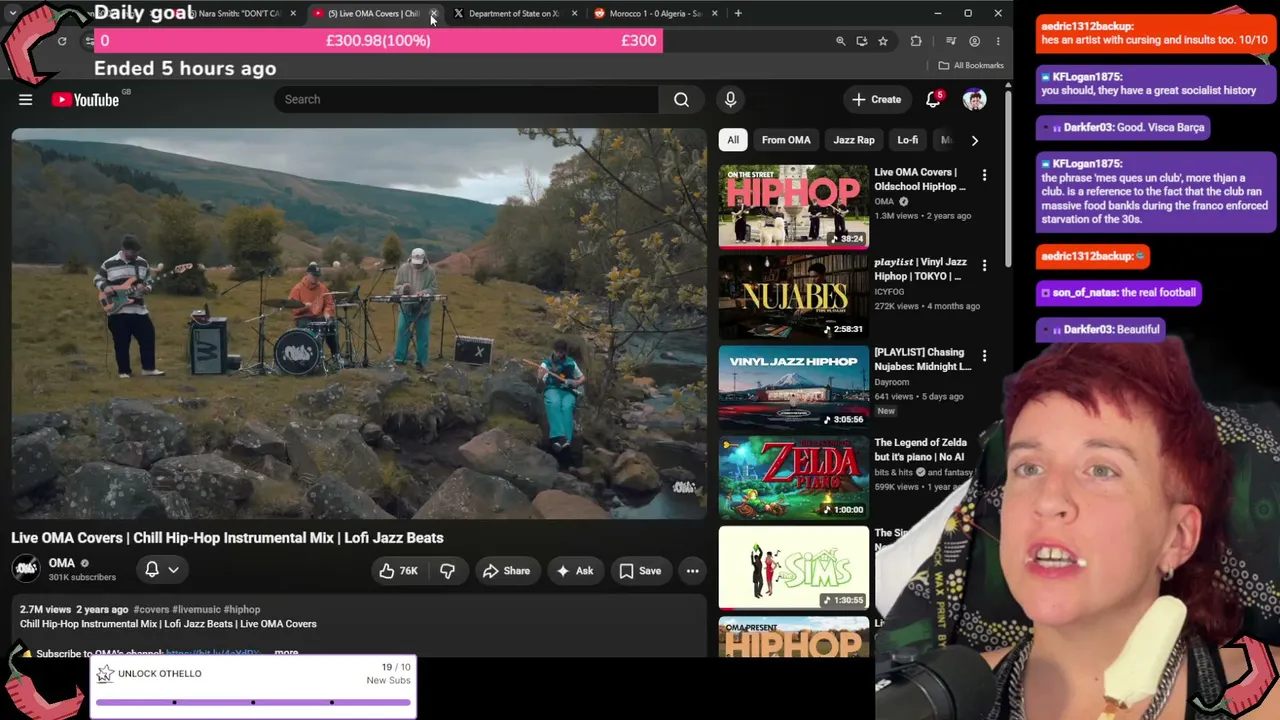Open the Sims video thumbnail

tap(794, 567)
